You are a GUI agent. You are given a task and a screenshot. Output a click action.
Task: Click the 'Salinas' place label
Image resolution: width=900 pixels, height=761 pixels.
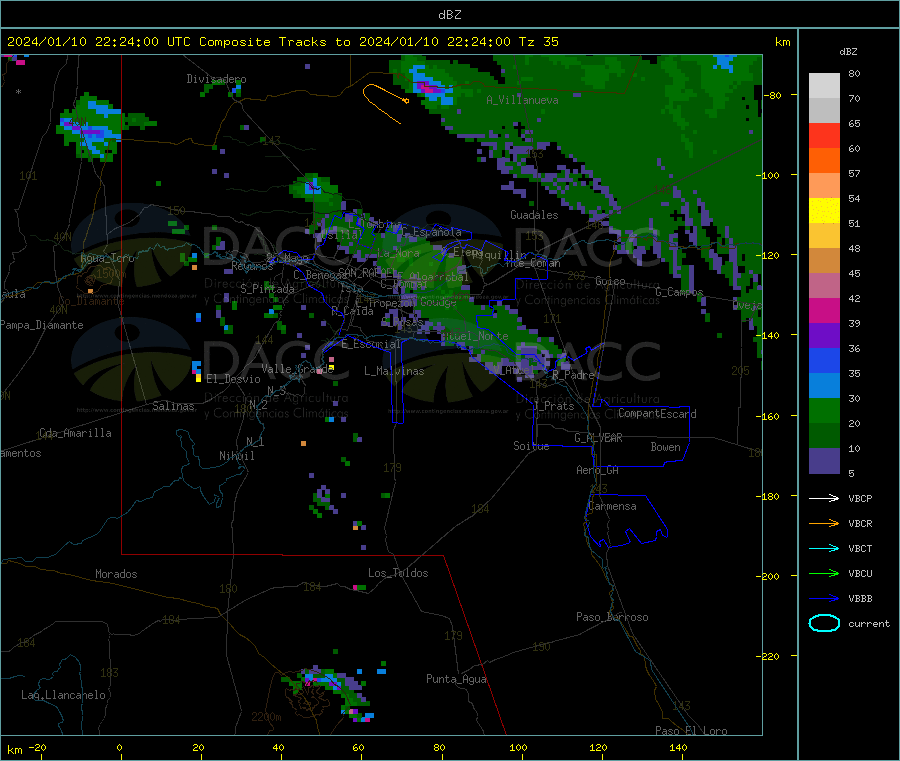(x=173, y=406)
